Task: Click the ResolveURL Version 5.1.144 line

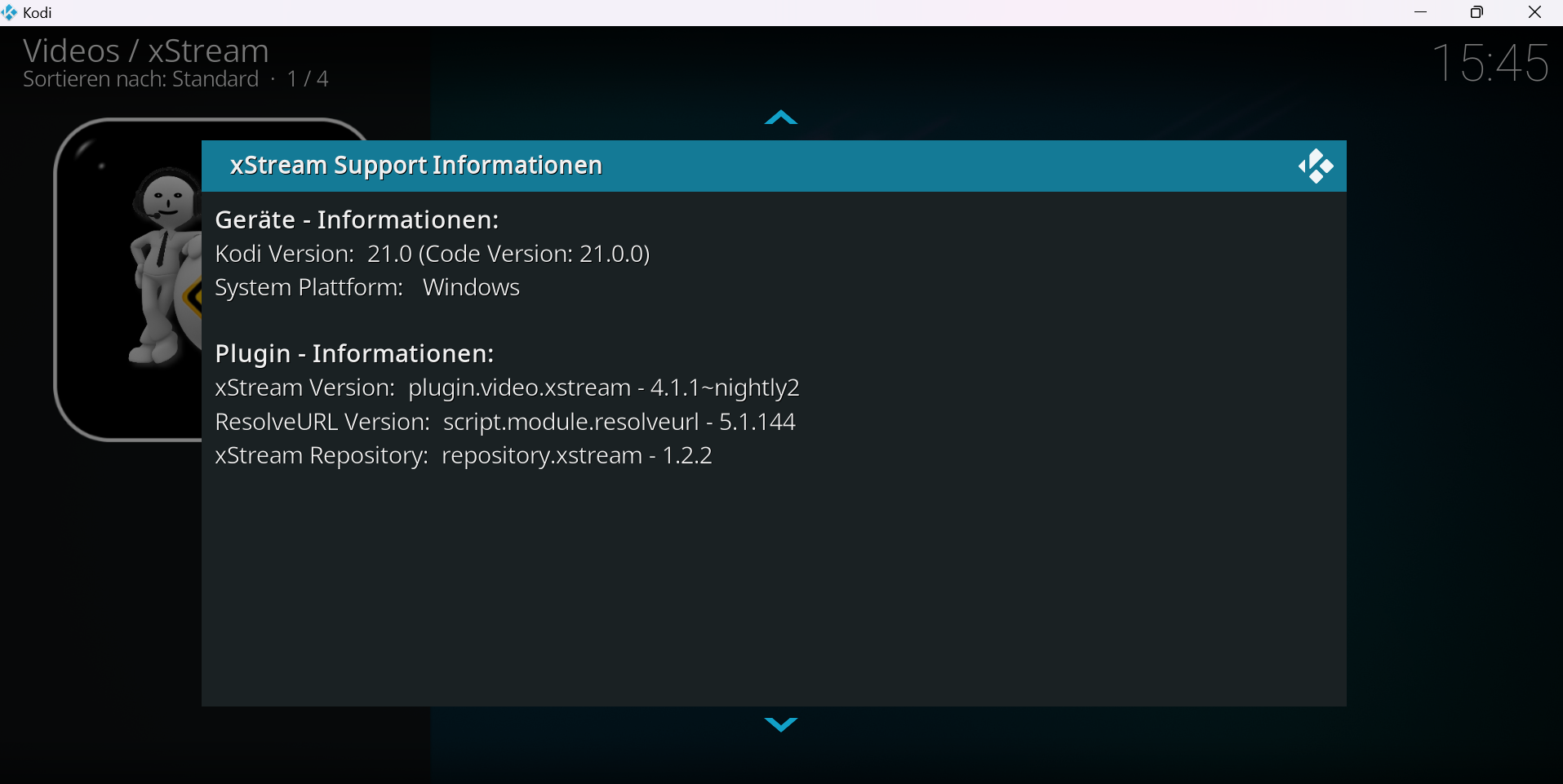Action: [x=504, y=422]
